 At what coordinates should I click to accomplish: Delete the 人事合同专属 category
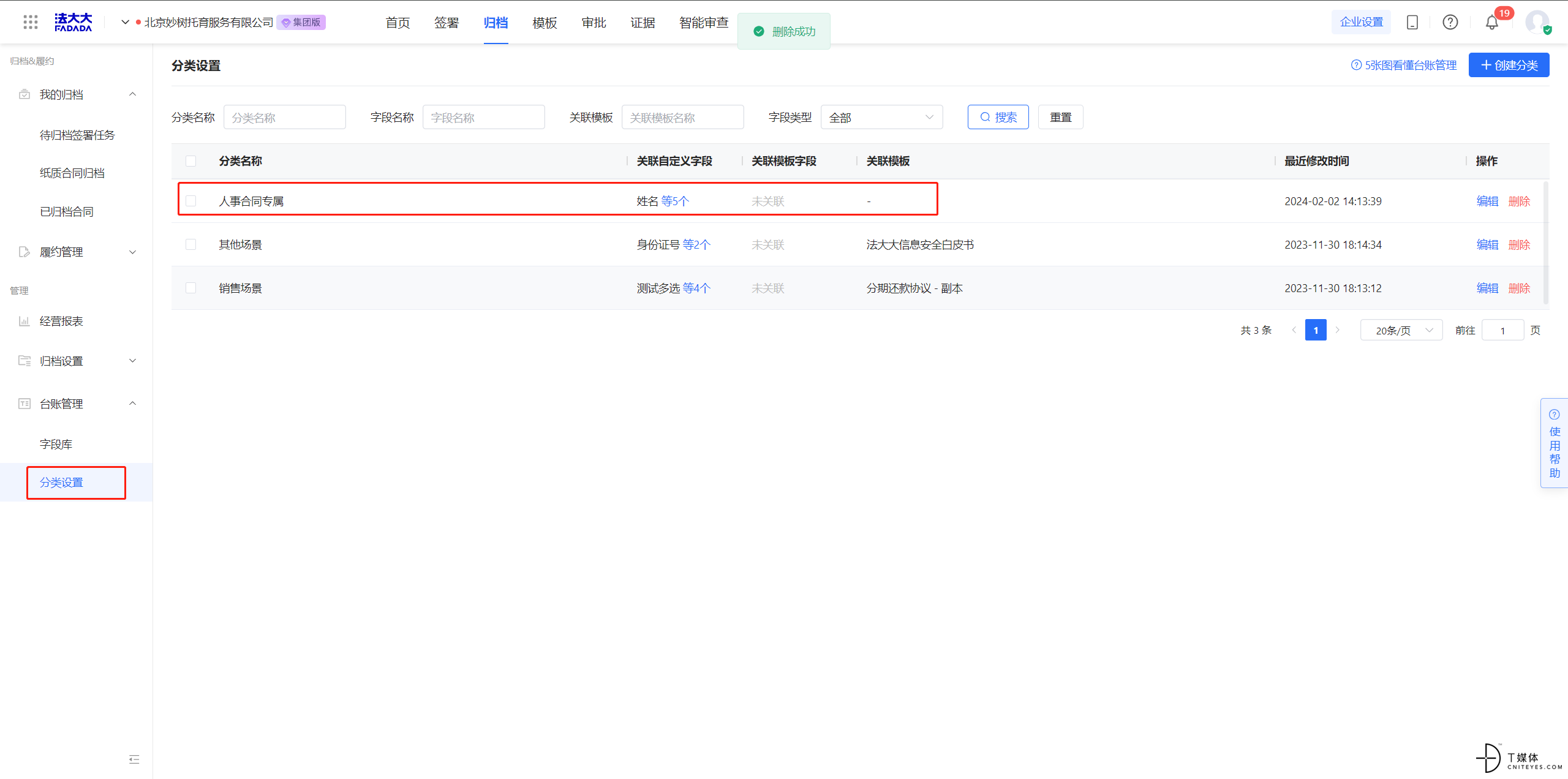coord(1519,201)
